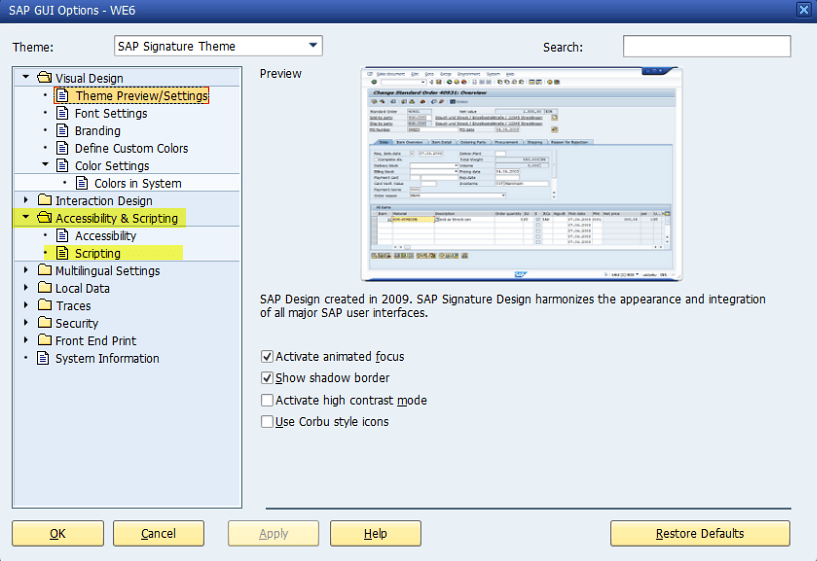Select the Accessibility & Scripting label
The height and width of the screenshot is (561, 817).
tap(117, 218)
